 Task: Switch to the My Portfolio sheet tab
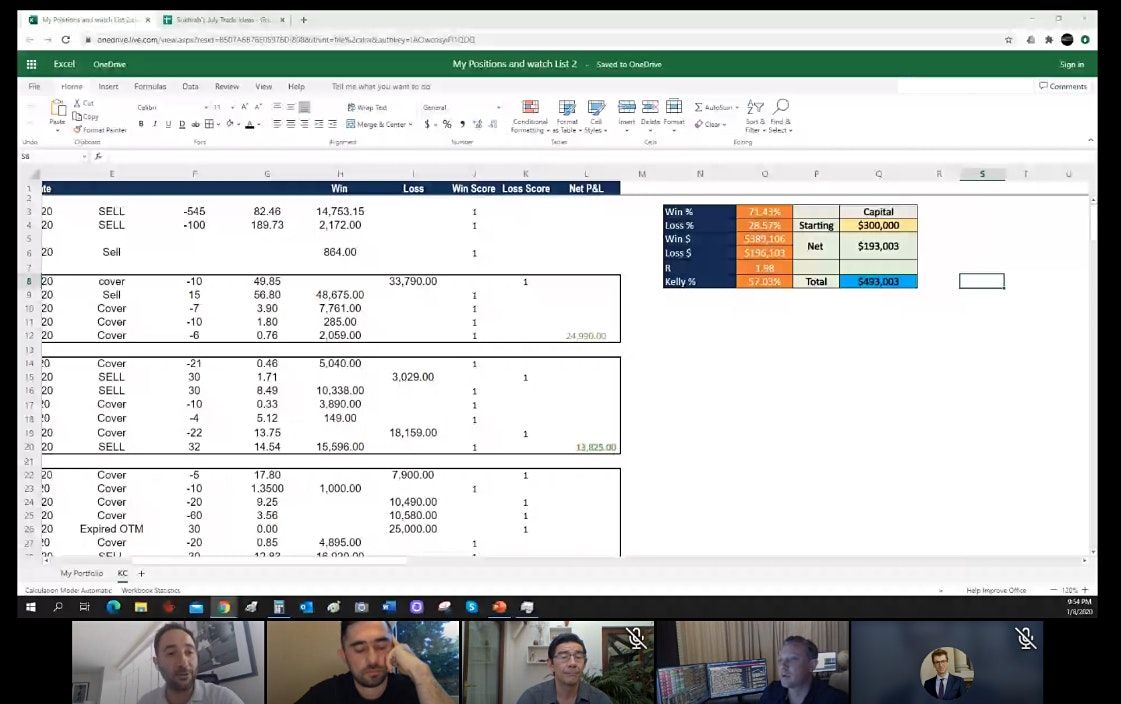pos(81,574)
